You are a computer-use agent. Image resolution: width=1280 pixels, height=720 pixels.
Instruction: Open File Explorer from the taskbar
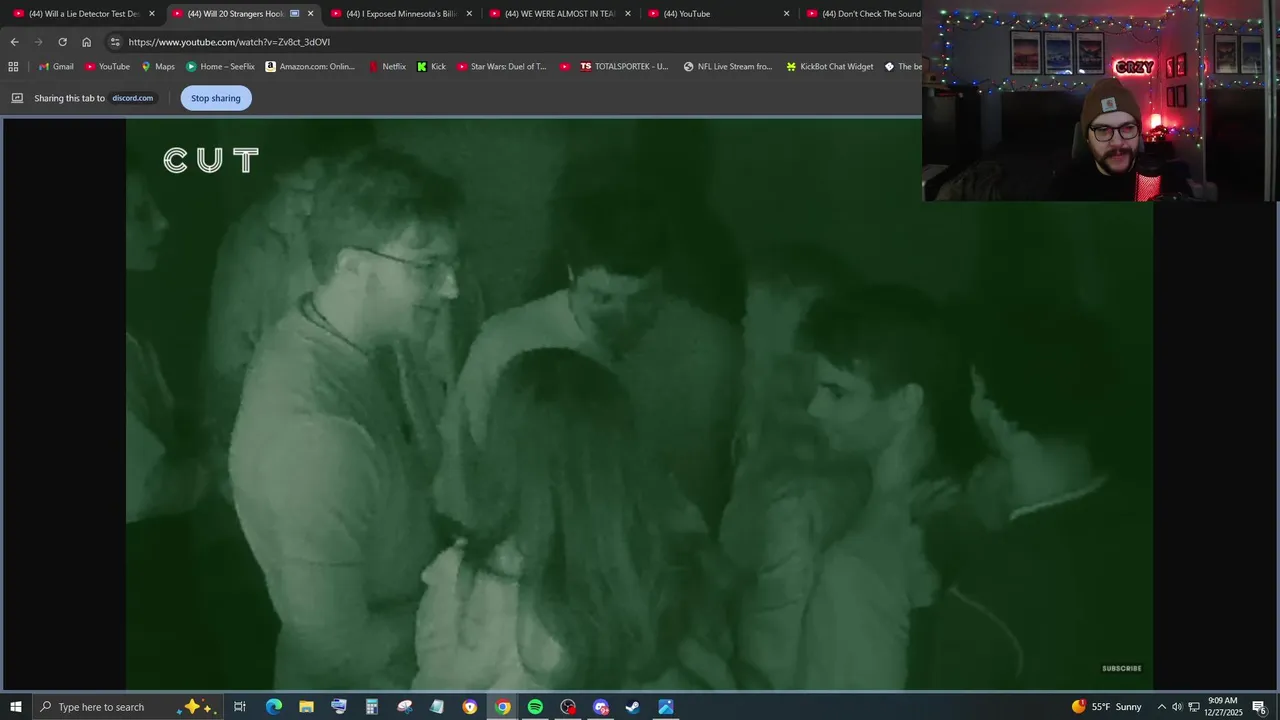pyautogui.click(x=306, y=707)
